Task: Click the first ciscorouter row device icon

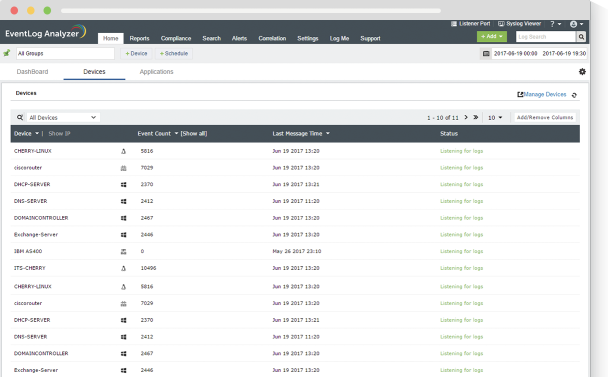Action: [123, 168]
